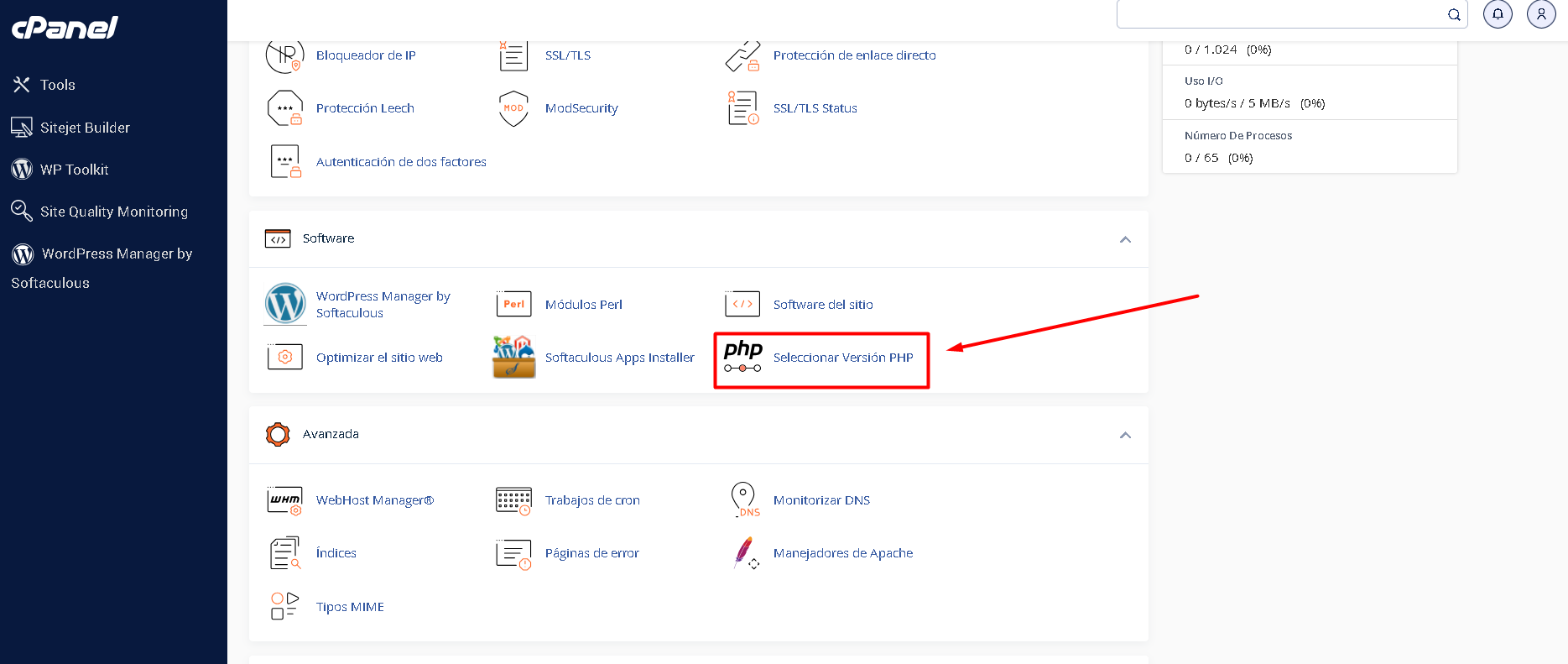1568x664 pixels.
Task: Click the Índices icon
Action: 285,553
